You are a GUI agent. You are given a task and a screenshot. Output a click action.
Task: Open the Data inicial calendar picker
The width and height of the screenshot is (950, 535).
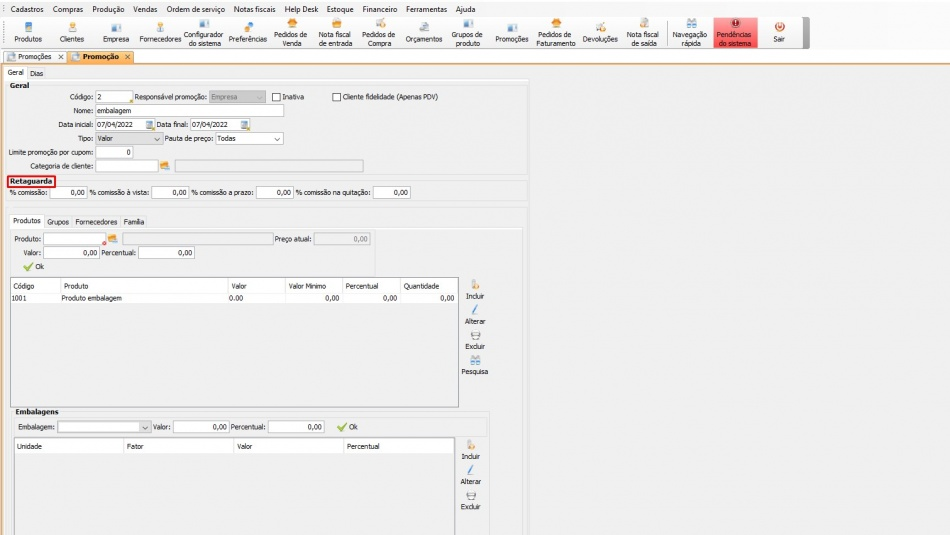pos(150,125)
